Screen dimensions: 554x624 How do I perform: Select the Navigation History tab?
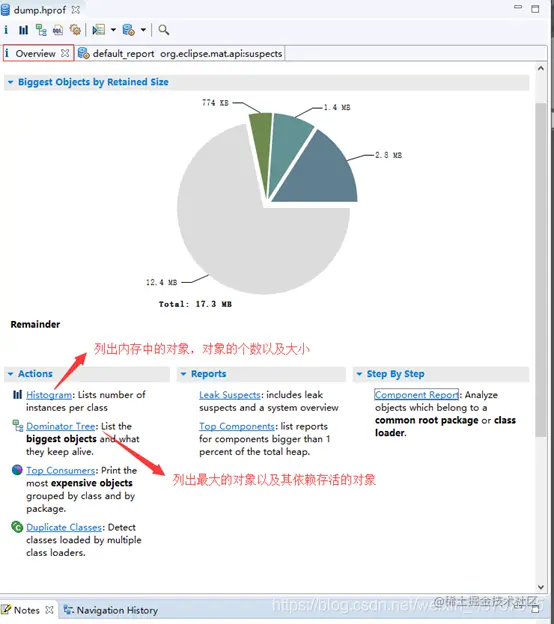pyautogui.click(x=111, y=610)
